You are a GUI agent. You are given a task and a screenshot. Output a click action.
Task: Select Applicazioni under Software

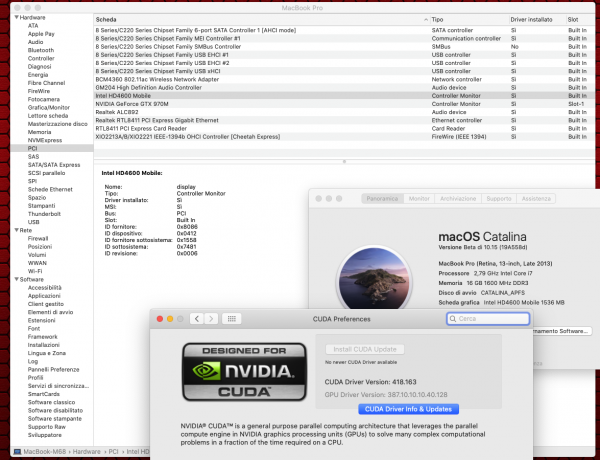click(44, 296)
